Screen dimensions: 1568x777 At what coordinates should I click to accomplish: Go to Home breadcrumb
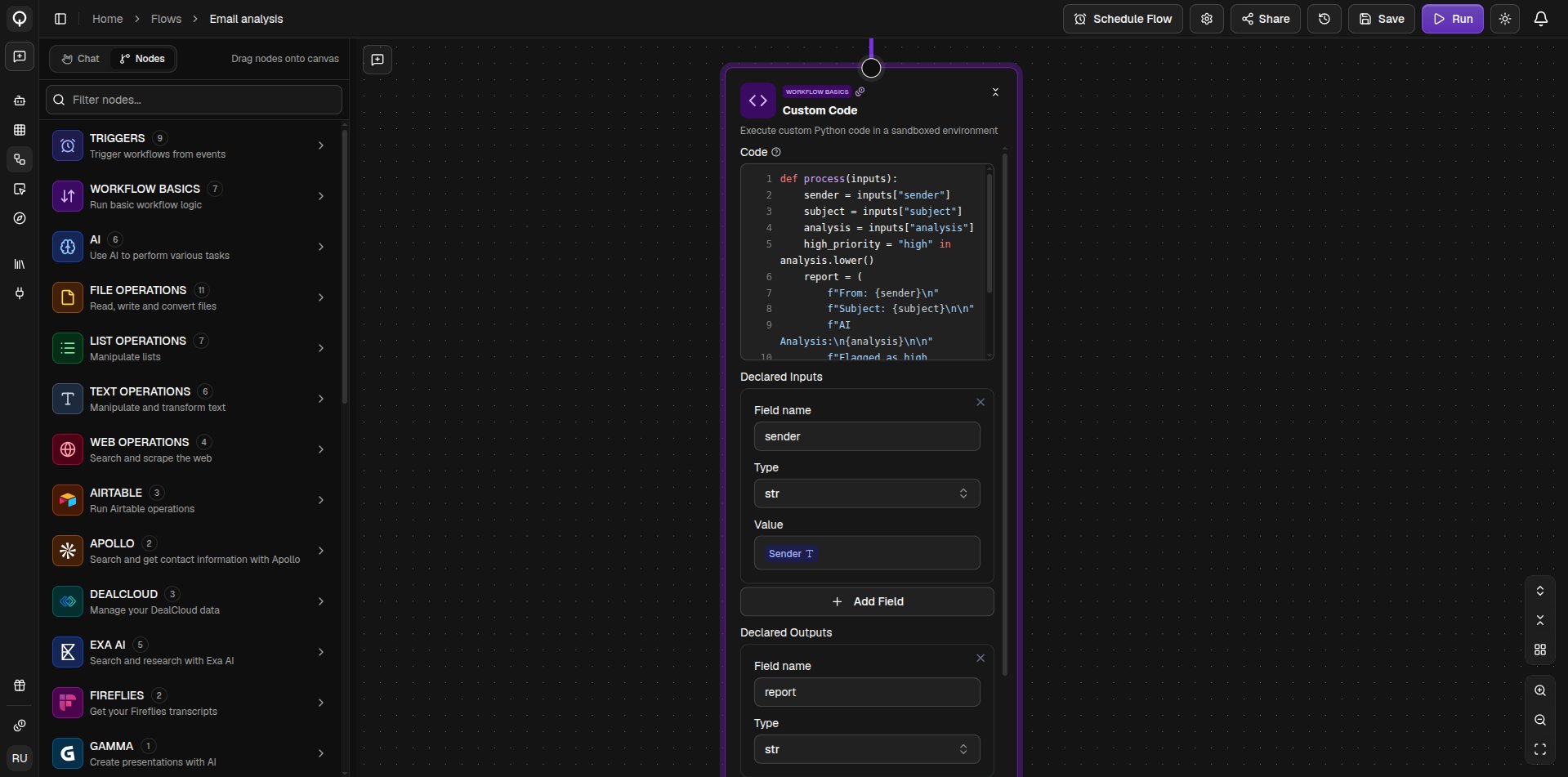pos(107,19)
